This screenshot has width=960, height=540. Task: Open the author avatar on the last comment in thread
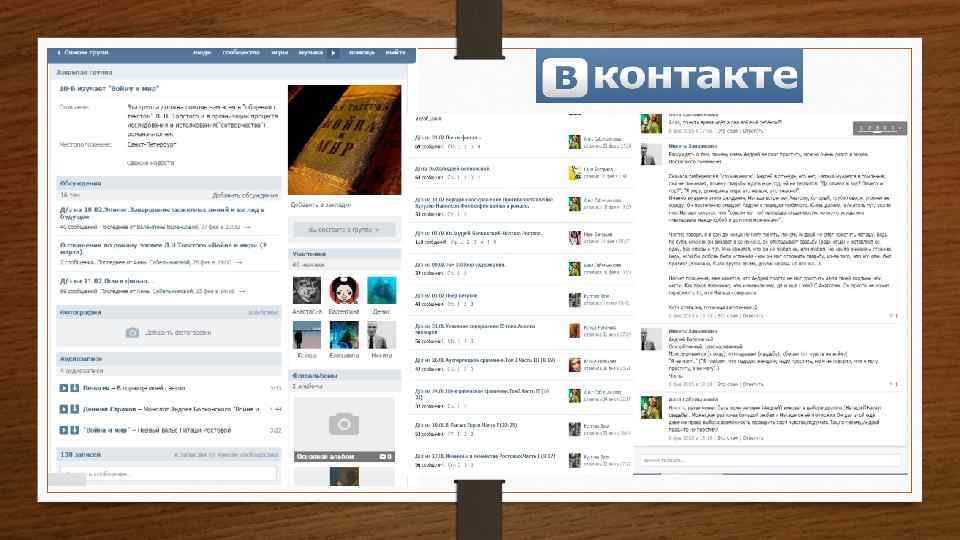pos(651,408)
